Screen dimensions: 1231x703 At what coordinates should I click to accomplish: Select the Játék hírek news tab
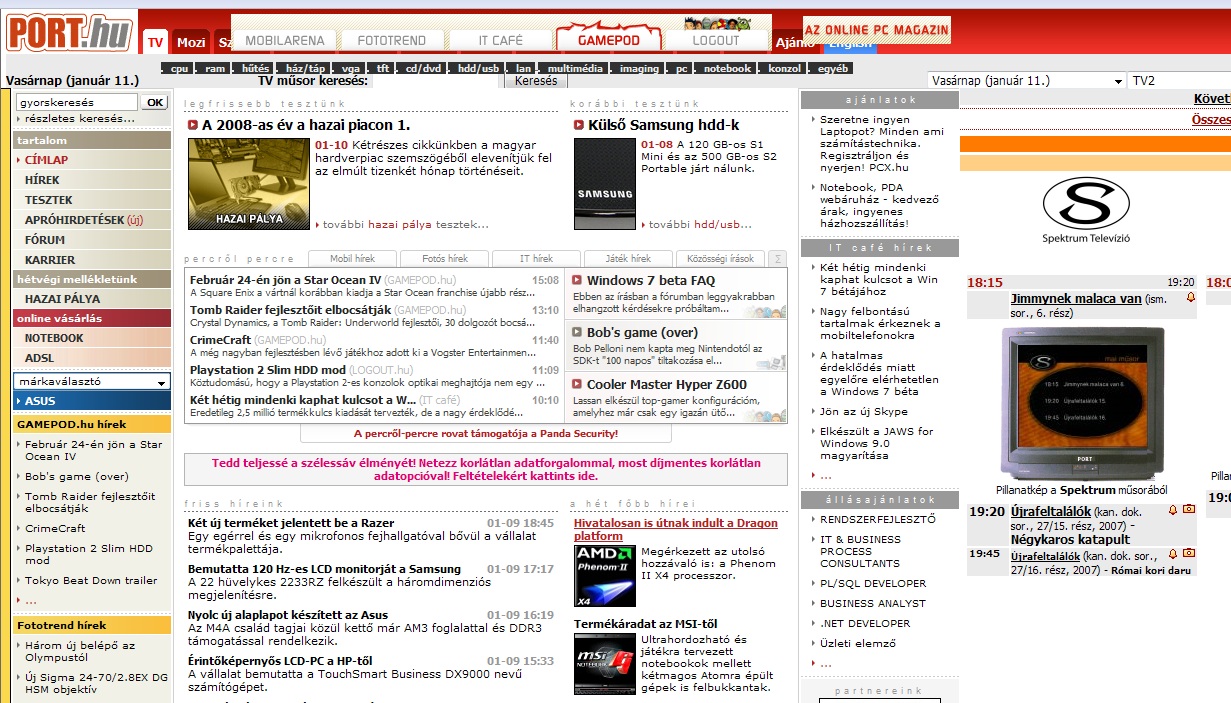pos(628,258)
